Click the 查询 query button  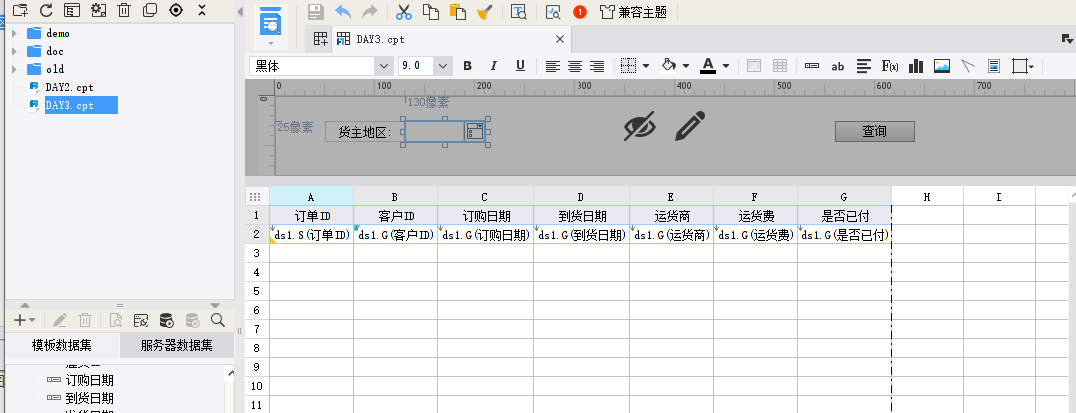click(874, 131)
